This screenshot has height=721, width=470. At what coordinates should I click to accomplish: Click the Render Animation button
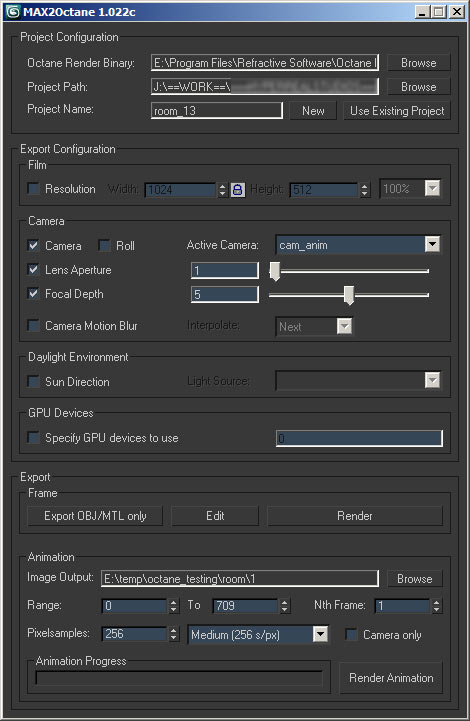point(391,678)
